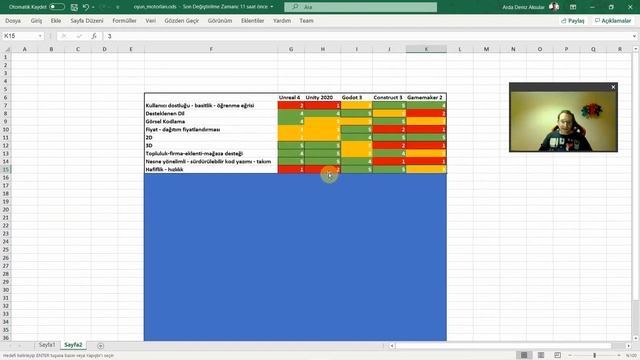Add a new sheet with plus icon
Viewport: 640px width, 360px height.
[x=100, y=346]
